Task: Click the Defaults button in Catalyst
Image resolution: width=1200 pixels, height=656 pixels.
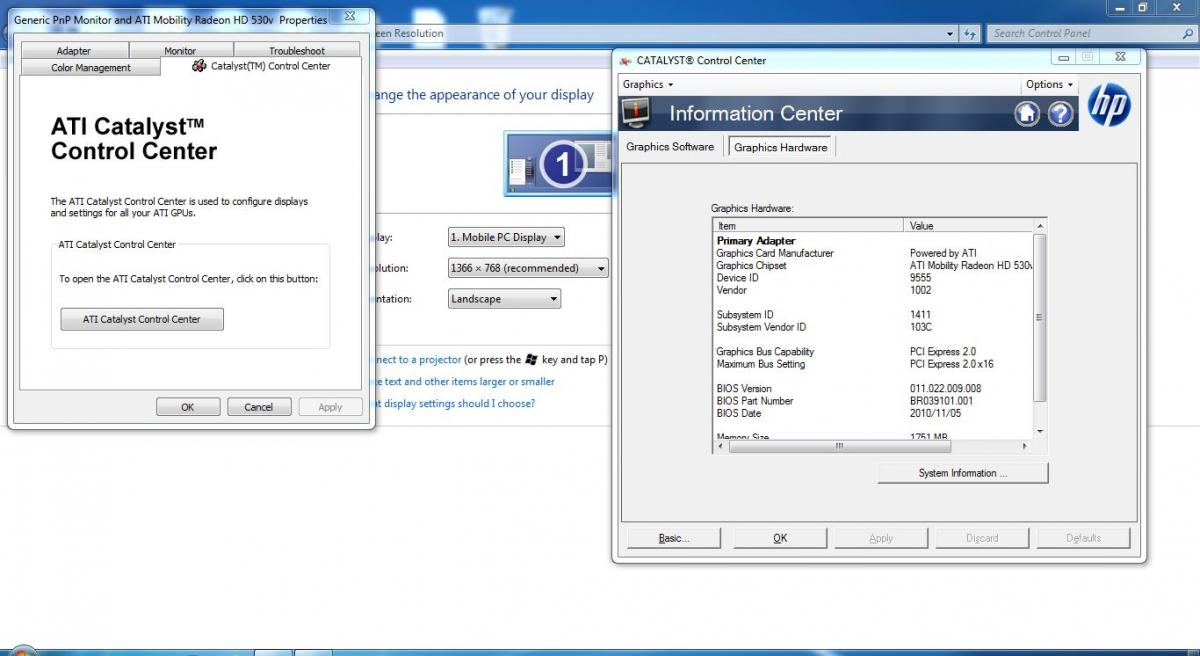Action: coord(1083,538)
